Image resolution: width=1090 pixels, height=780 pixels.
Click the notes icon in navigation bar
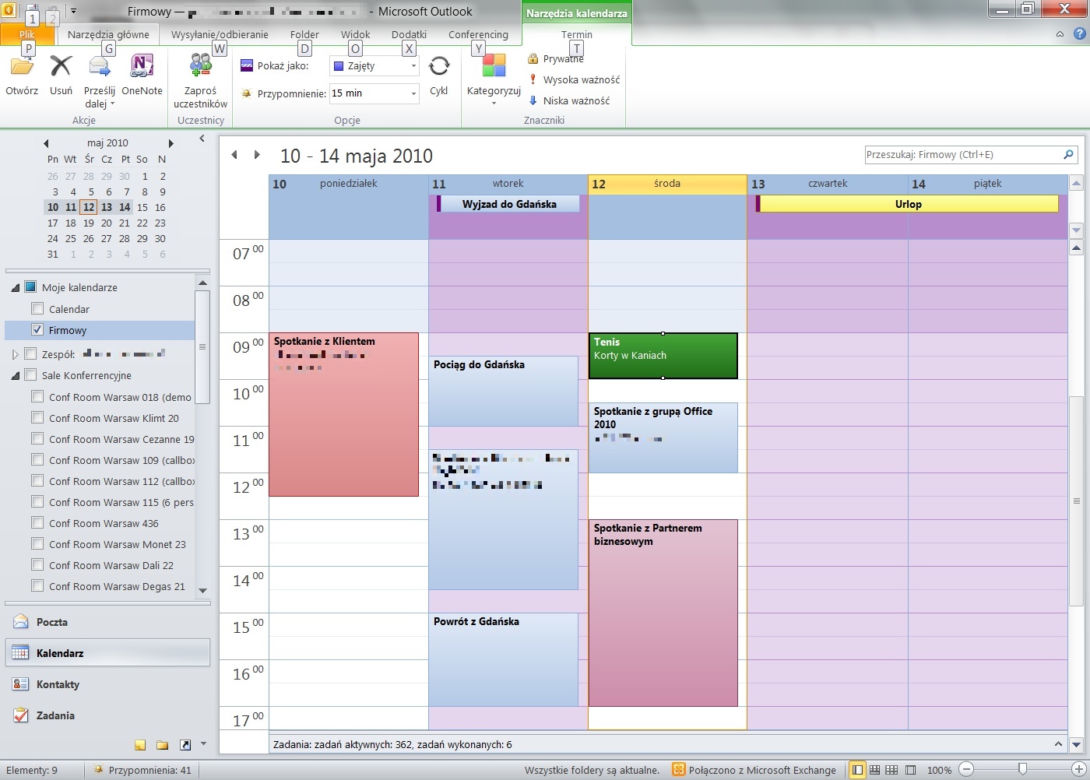pos(140,745)
